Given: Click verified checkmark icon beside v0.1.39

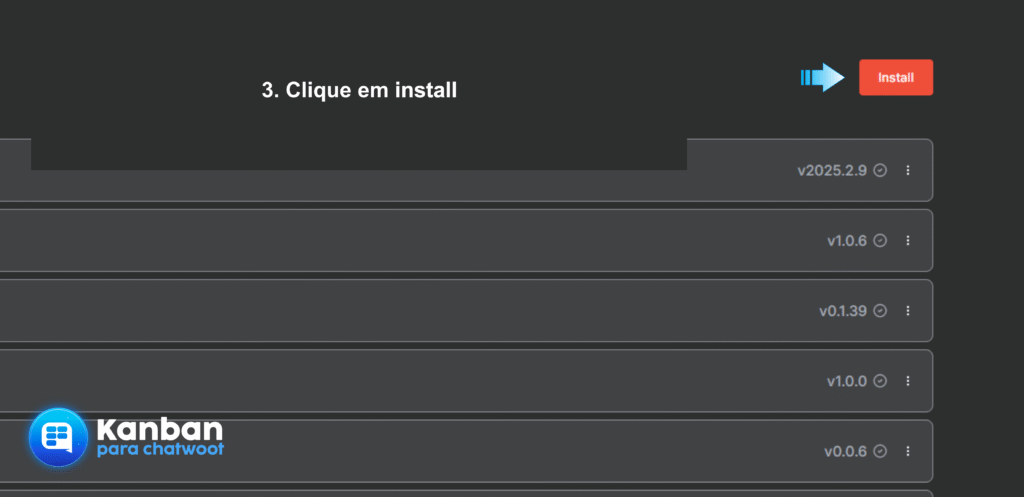Looking at the screenshot, I should click(880, 311).
